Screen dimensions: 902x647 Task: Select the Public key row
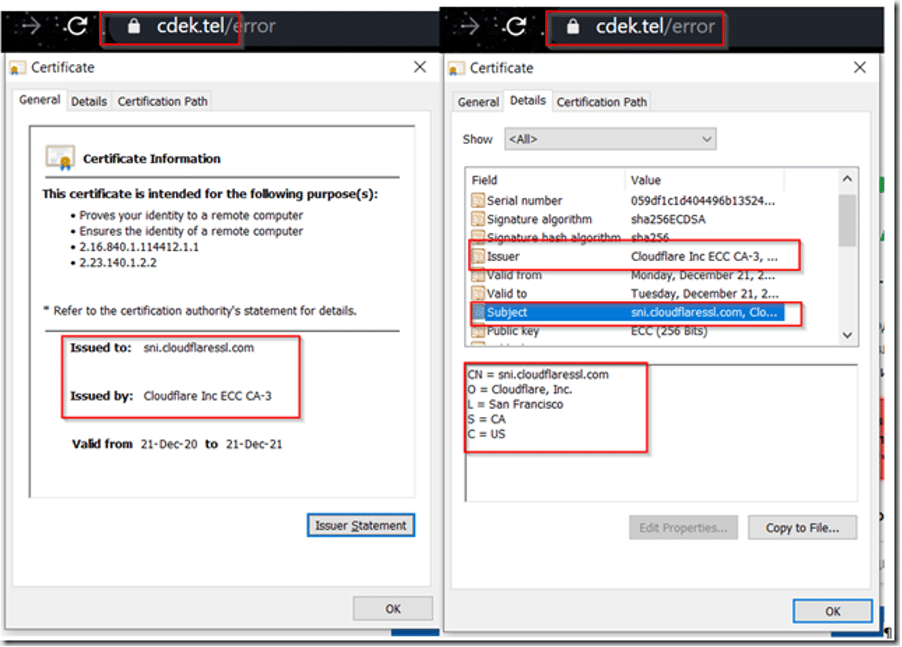tap(626, 331)
